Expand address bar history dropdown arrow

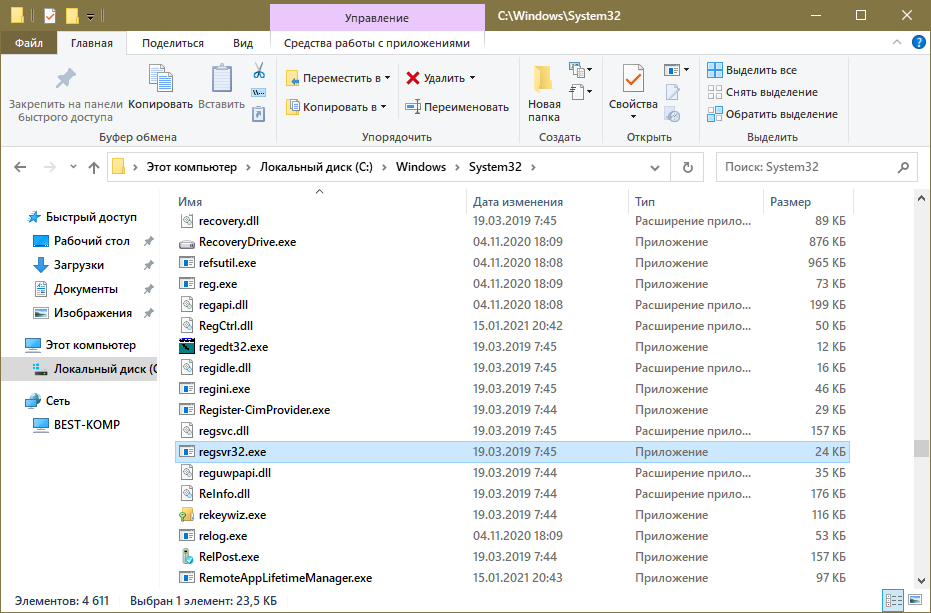tap(656, 168)
